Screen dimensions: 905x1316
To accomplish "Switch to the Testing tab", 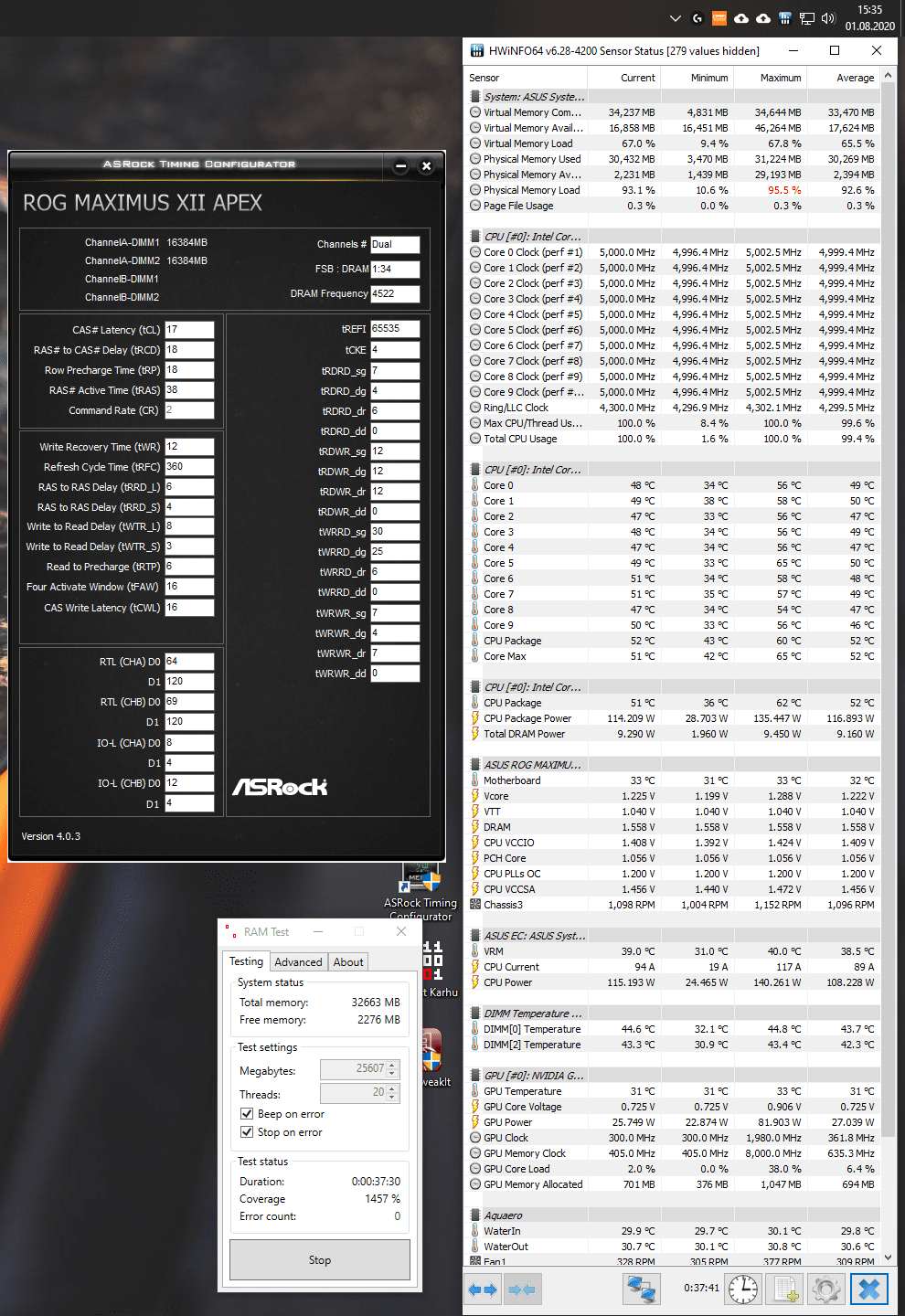I will pos(246,961).
